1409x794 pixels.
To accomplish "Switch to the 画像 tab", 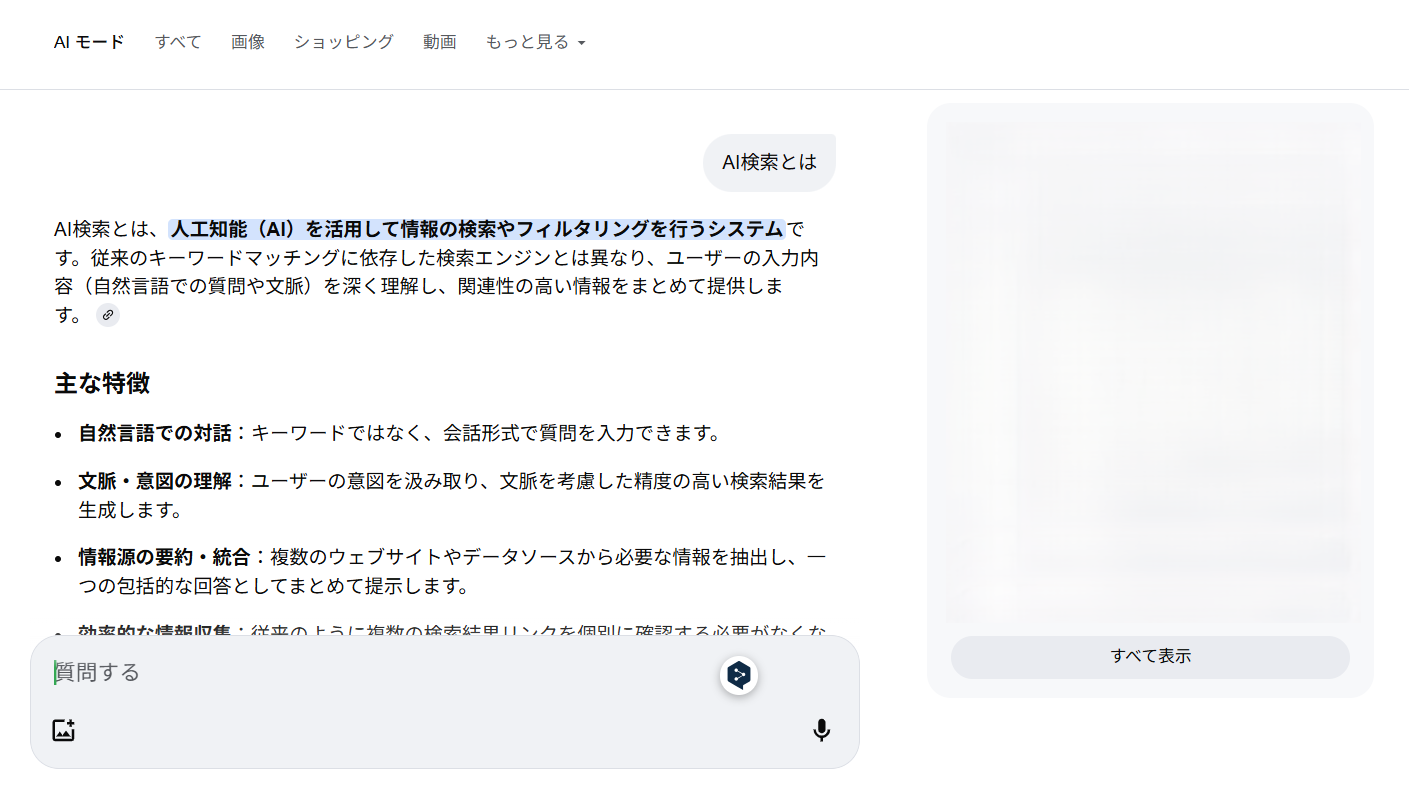I will point(248,42).
